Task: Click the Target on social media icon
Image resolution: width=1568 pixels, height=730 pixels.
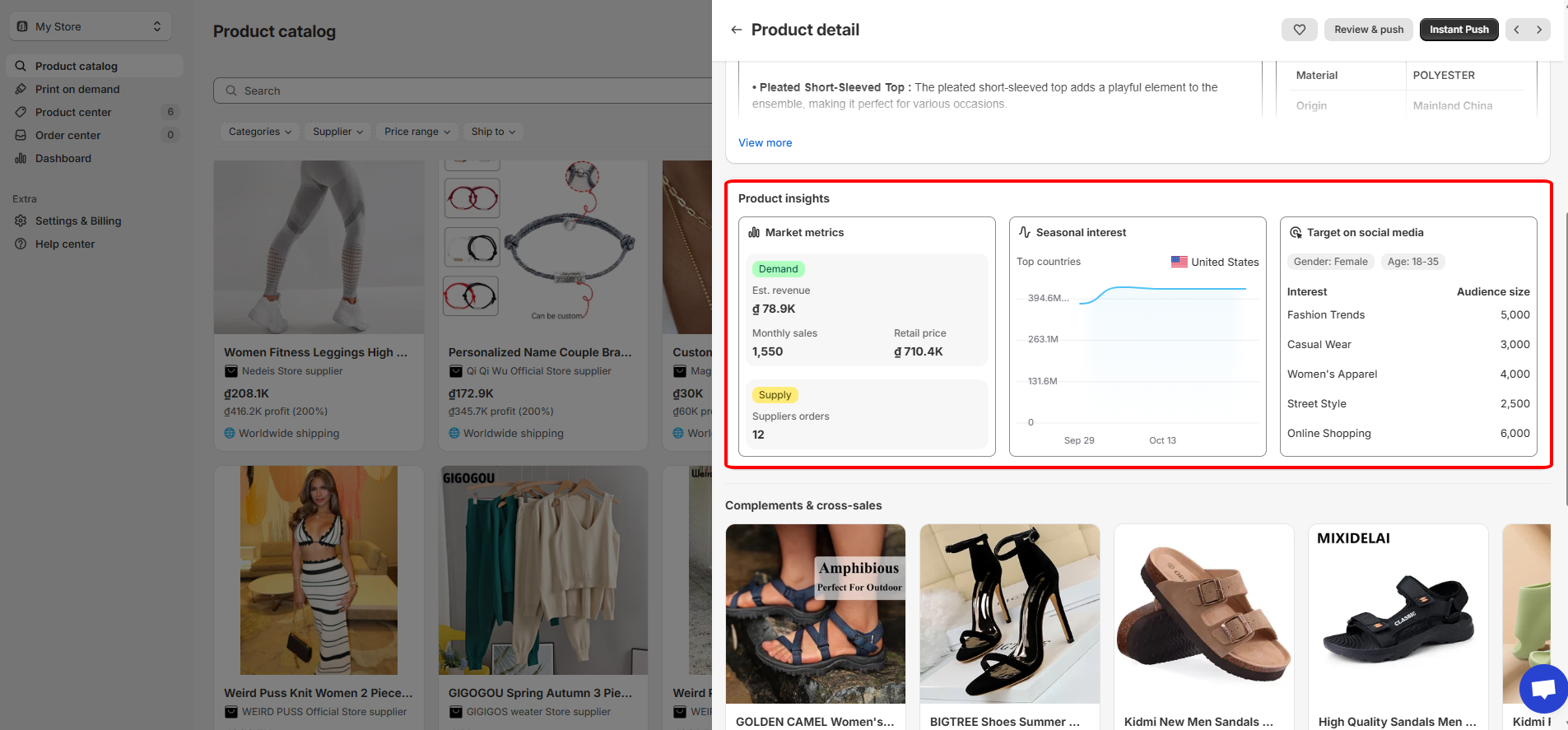Action: 1296,233
